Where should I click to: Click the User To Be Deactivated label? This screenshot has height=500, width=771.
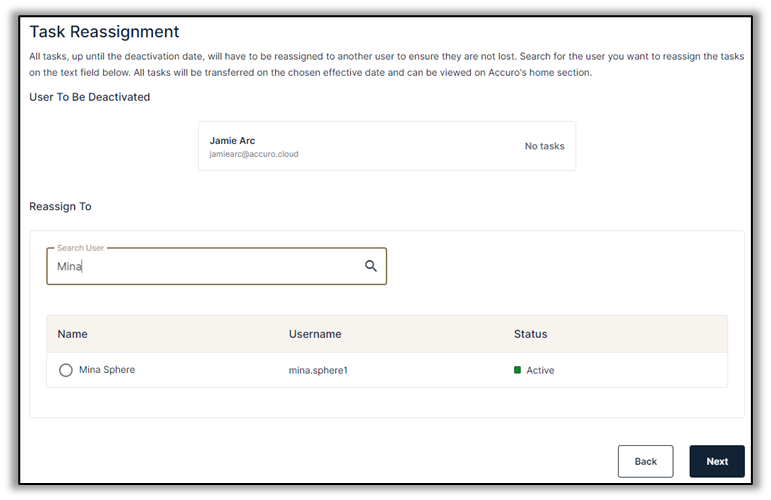[90, 97]
